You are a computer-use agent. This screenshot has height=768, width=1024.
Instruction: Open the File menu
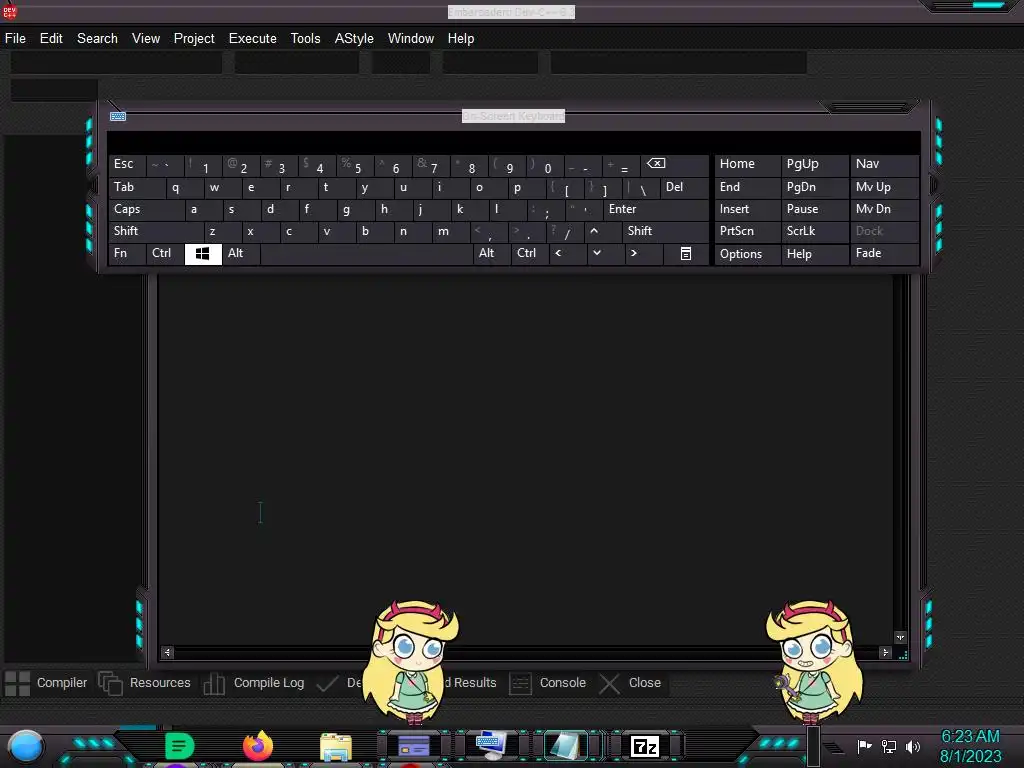pyautogui.click(x=15, y=39)
